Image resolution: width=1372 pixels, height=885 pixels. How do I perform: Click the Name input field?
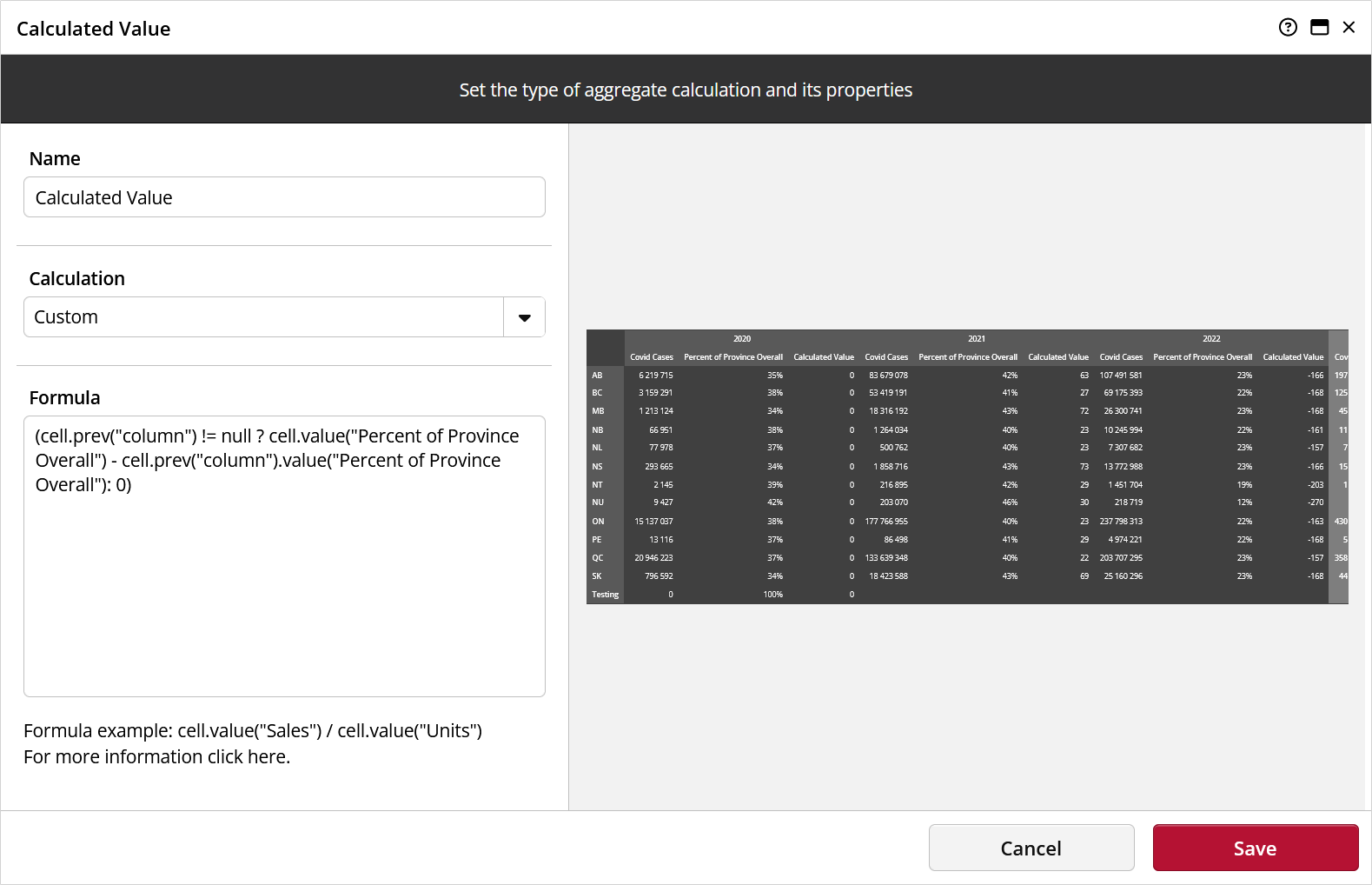(284, 197)
